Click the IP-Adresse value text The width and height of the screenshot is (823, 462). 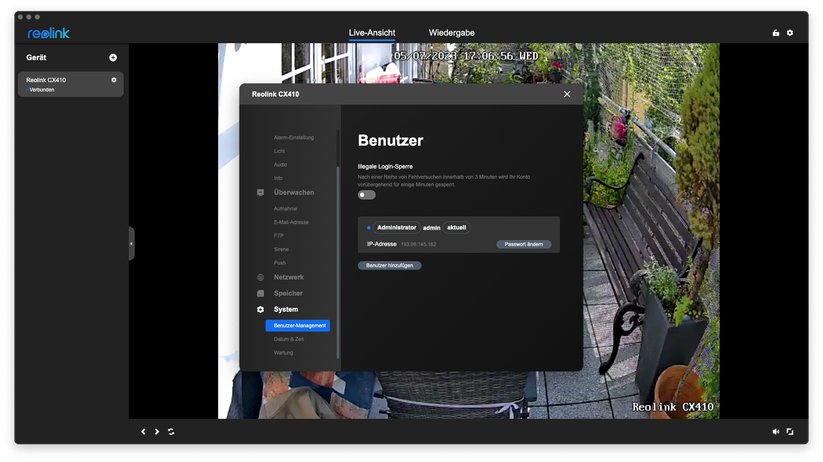pos(418,245)
